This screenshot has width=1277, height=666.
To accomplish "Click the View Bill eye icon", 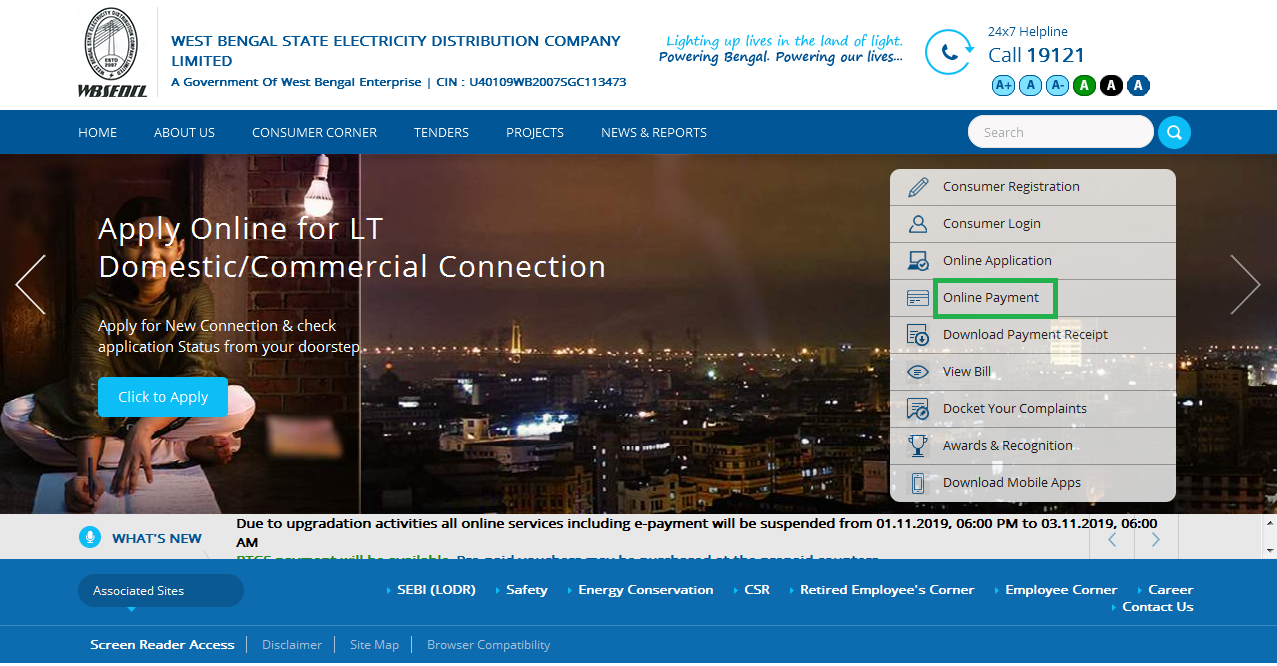I will coord(917,372).
